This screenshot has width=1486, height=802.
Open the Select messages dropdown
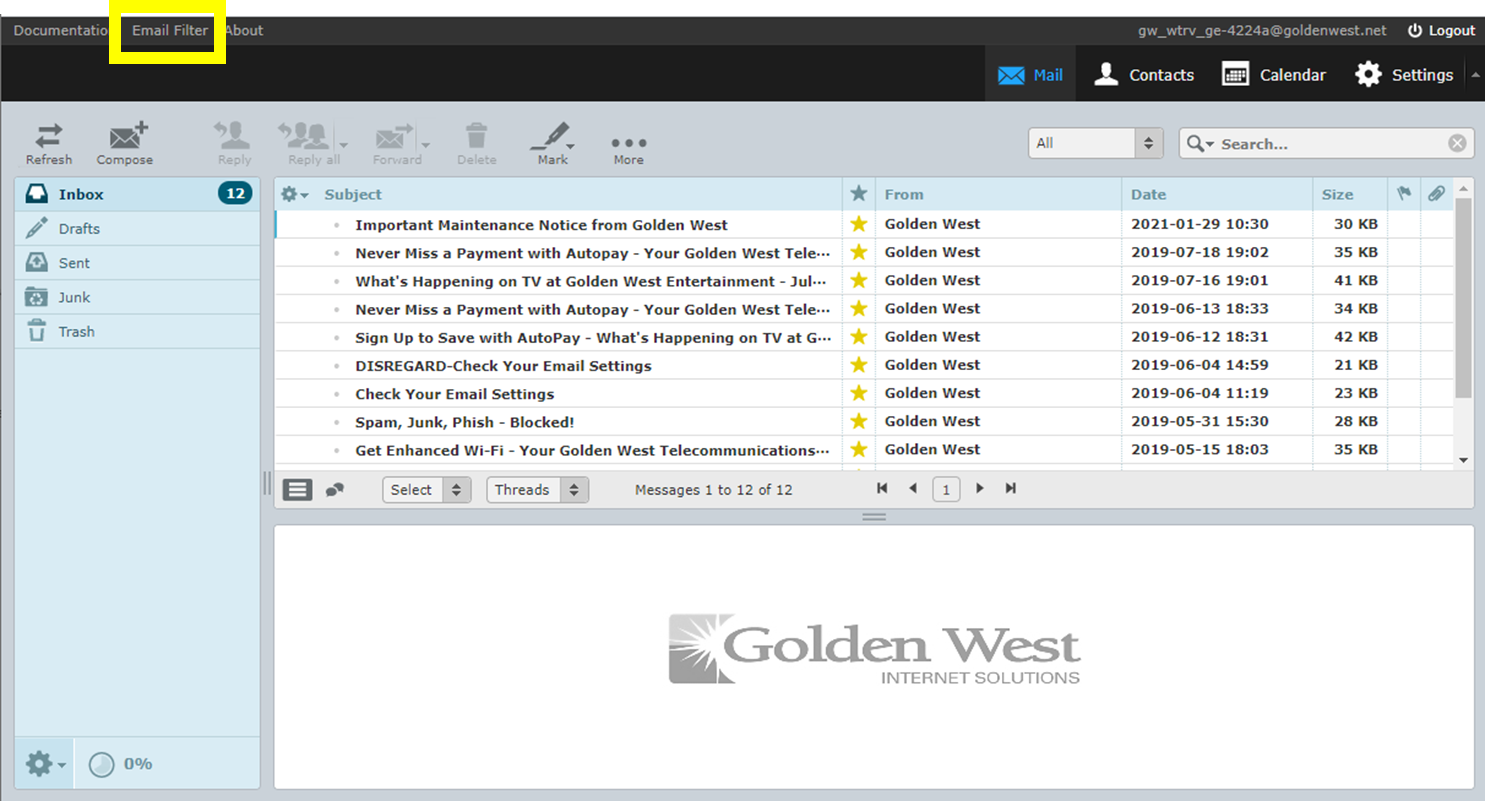click(426, 489)
